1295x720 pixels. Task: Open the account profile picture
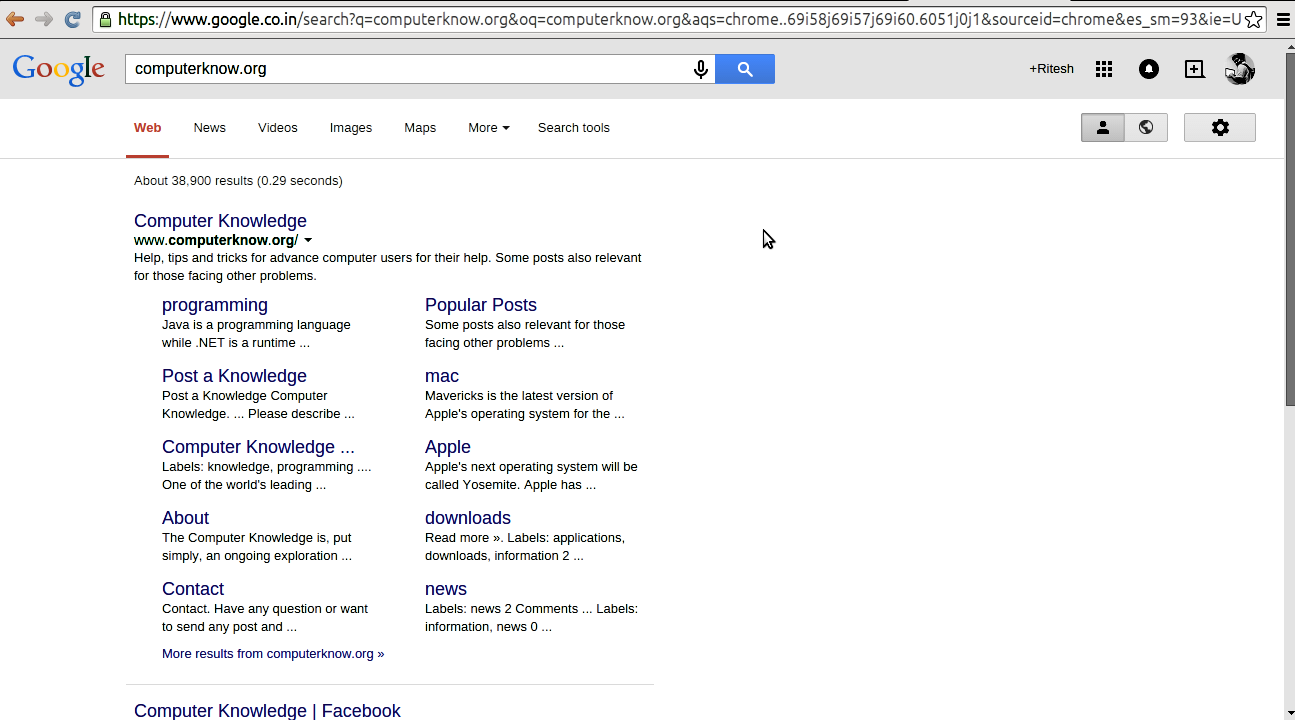(1240, 69)
